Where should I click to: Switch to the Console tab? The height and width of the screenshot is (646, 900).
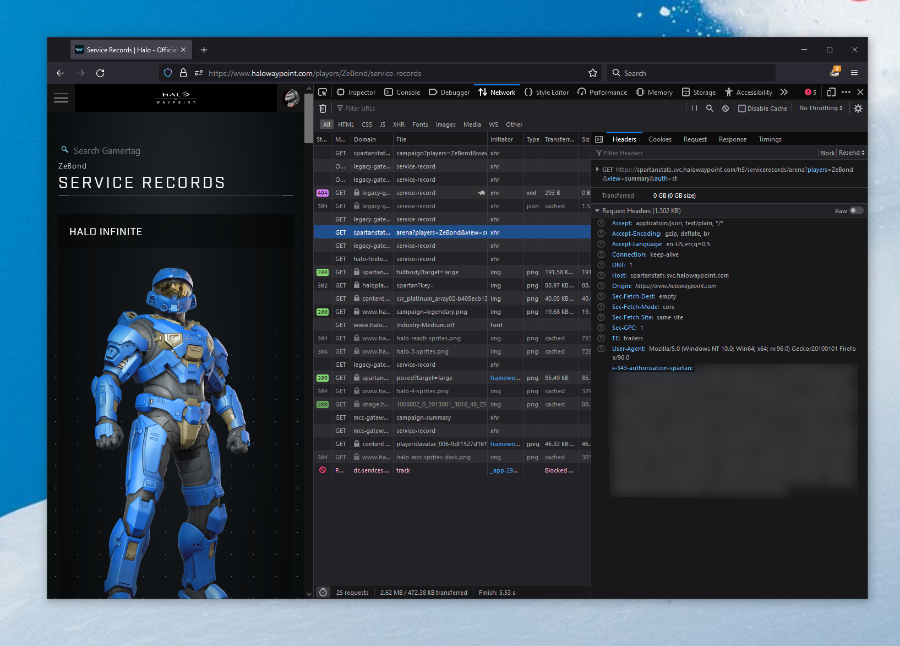(402, 92)
